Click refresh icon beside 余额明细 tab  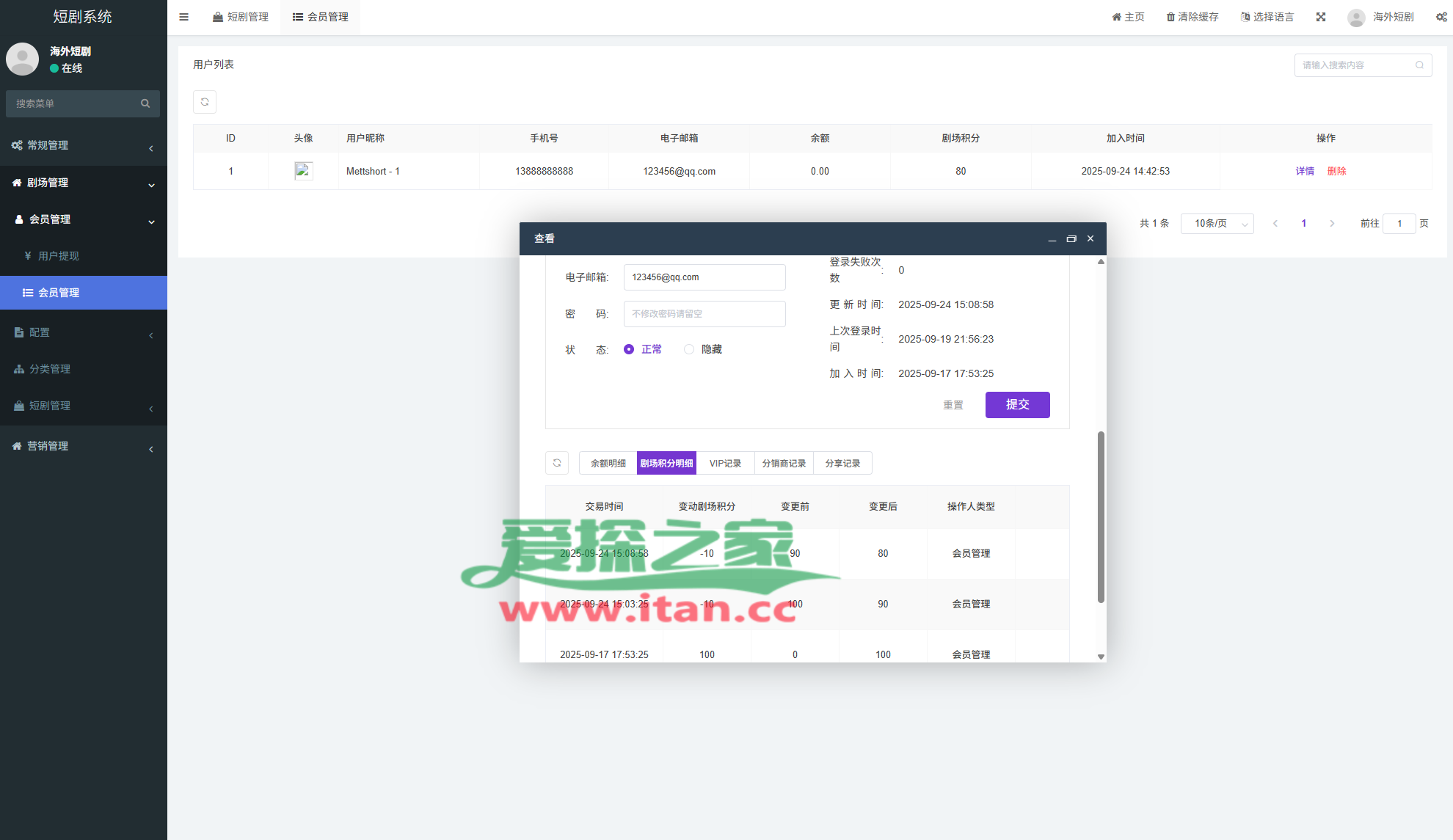coord(557,463)
